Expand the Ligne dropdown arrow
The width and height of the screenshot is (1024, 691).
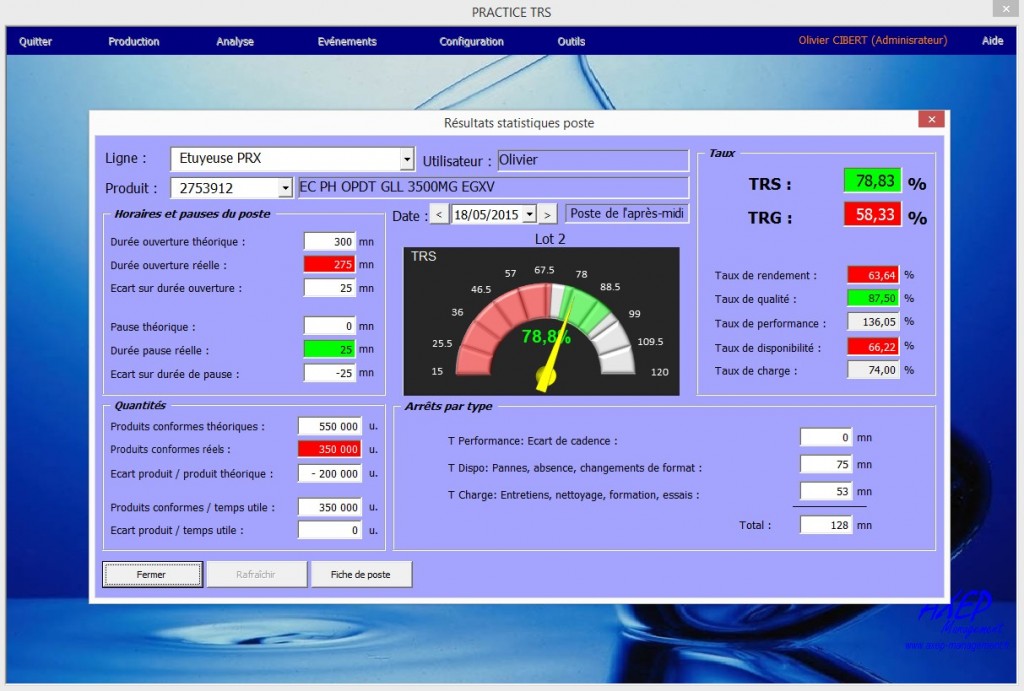[x=407, y=159]
